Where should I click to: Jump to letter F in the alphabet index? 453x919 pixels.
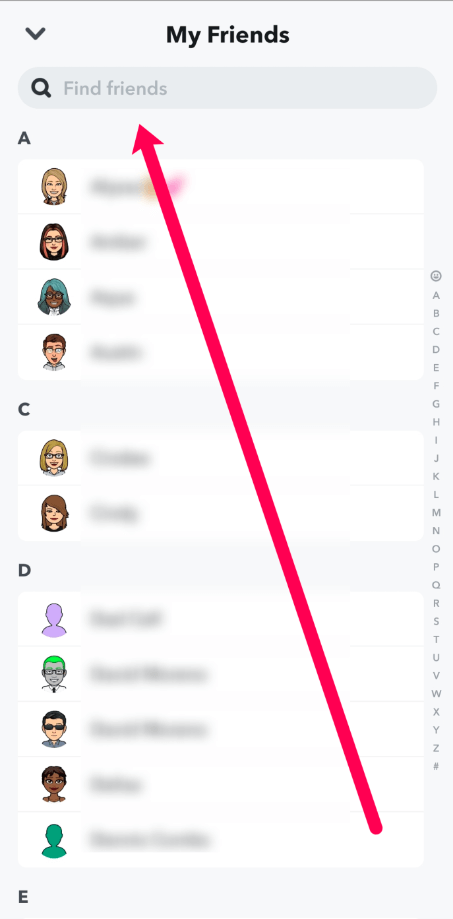pos(436,386)
